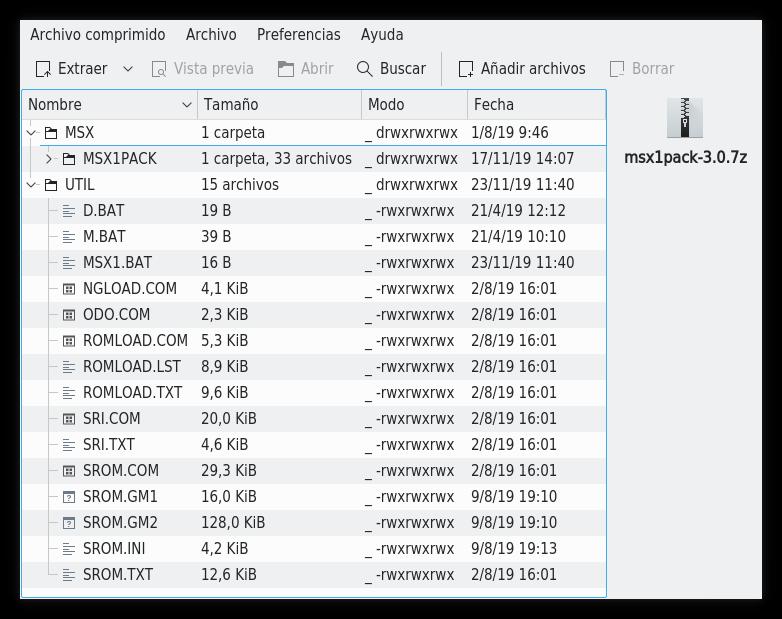Click the SRI.COM file icon

(69, 418)
